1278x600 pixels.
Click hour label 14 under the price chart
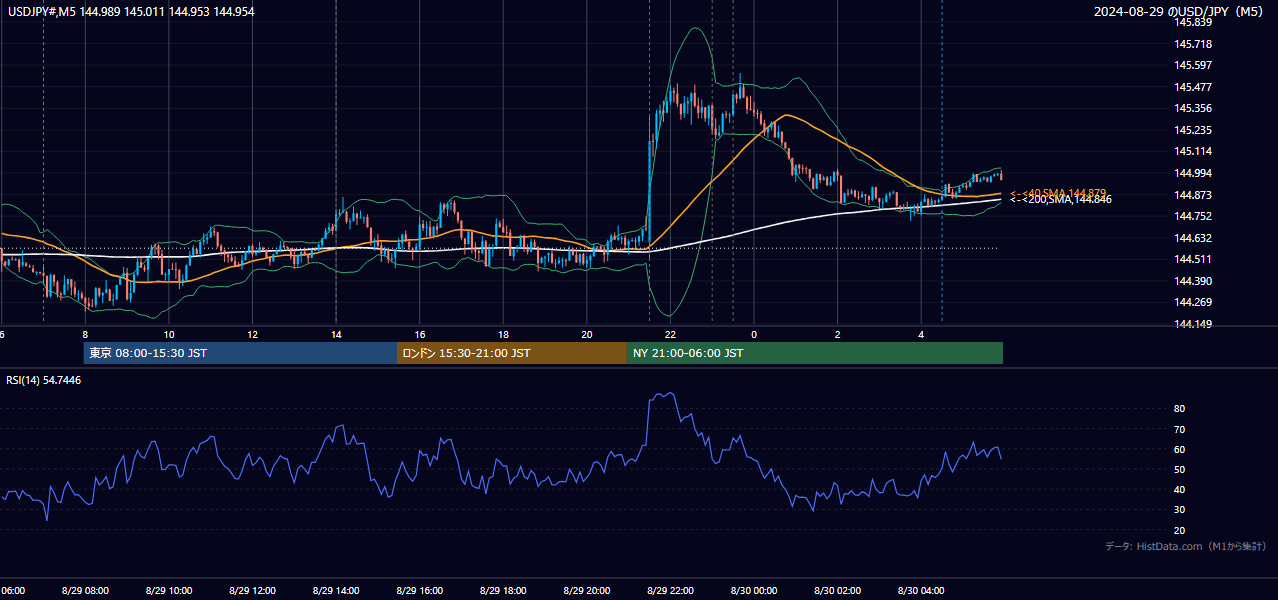336,334
